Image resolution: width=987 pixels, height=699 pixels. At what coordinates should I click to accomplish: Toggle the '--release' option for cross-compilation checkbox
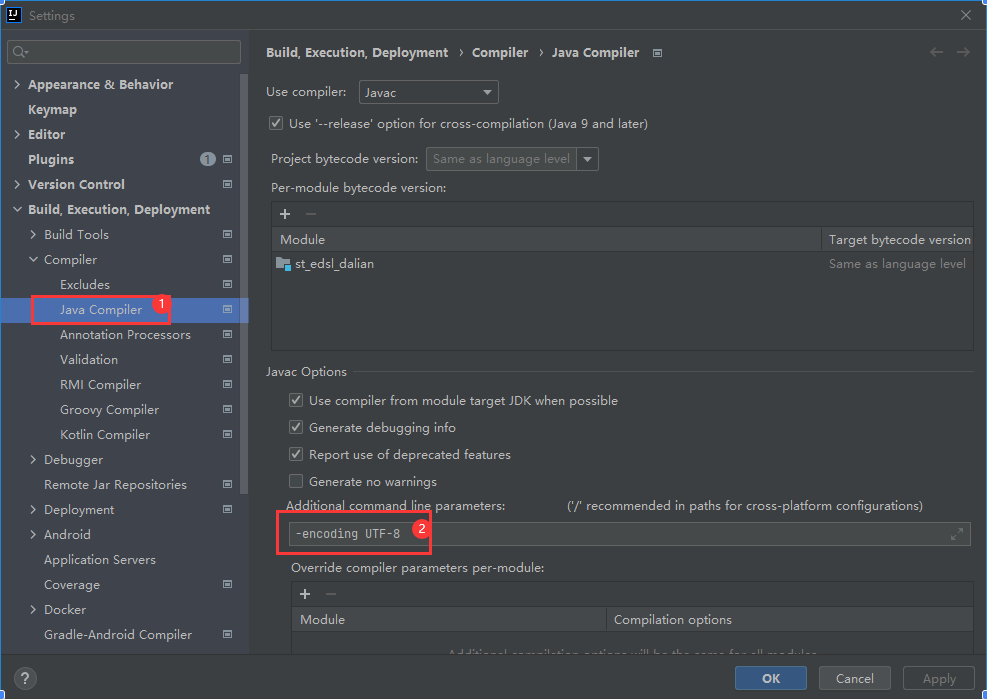pos(276,123)
